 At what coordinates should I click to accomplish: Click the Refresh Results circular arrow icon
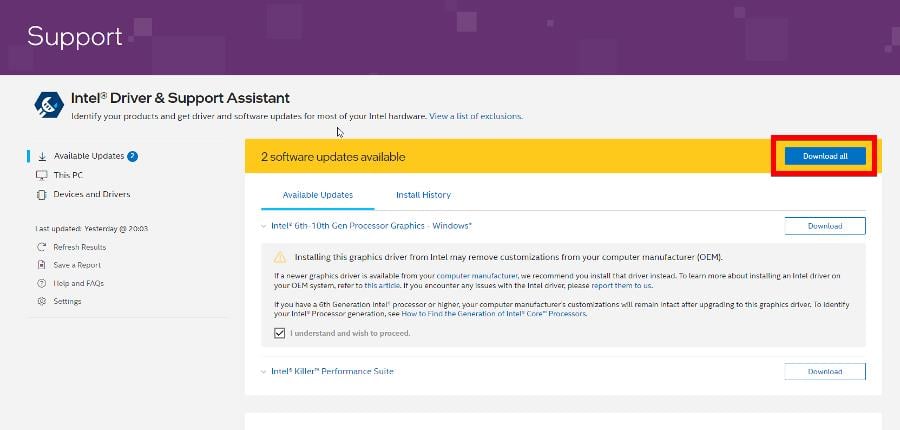point(42,247)
